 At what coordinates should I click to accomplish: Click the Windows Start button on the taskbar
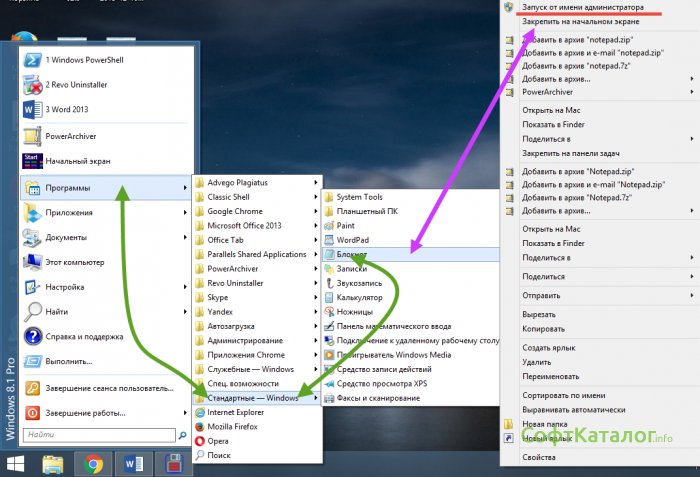tap(17, 464)
